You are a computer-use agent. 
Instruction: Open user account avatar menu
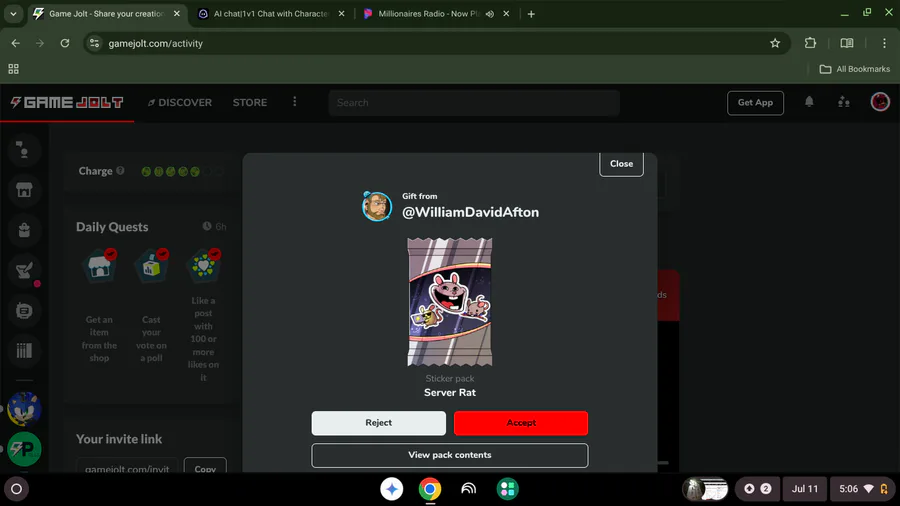point(880,102)
